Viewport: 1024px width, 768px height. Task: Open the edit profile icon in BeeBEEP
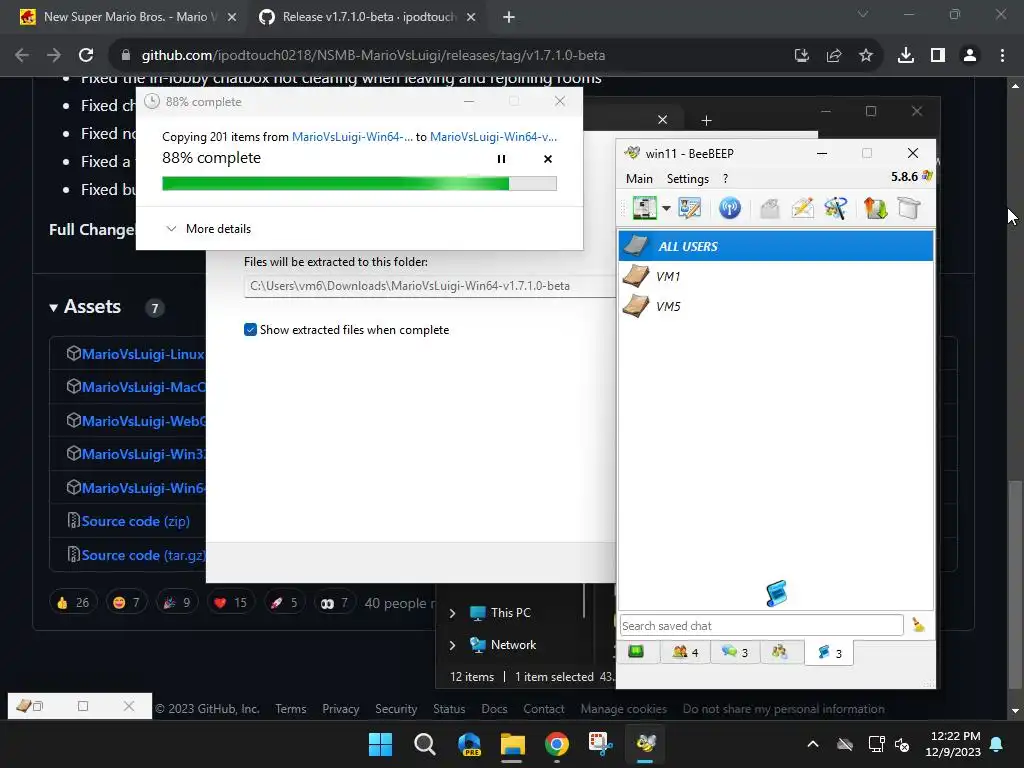(x=690, y=208)
